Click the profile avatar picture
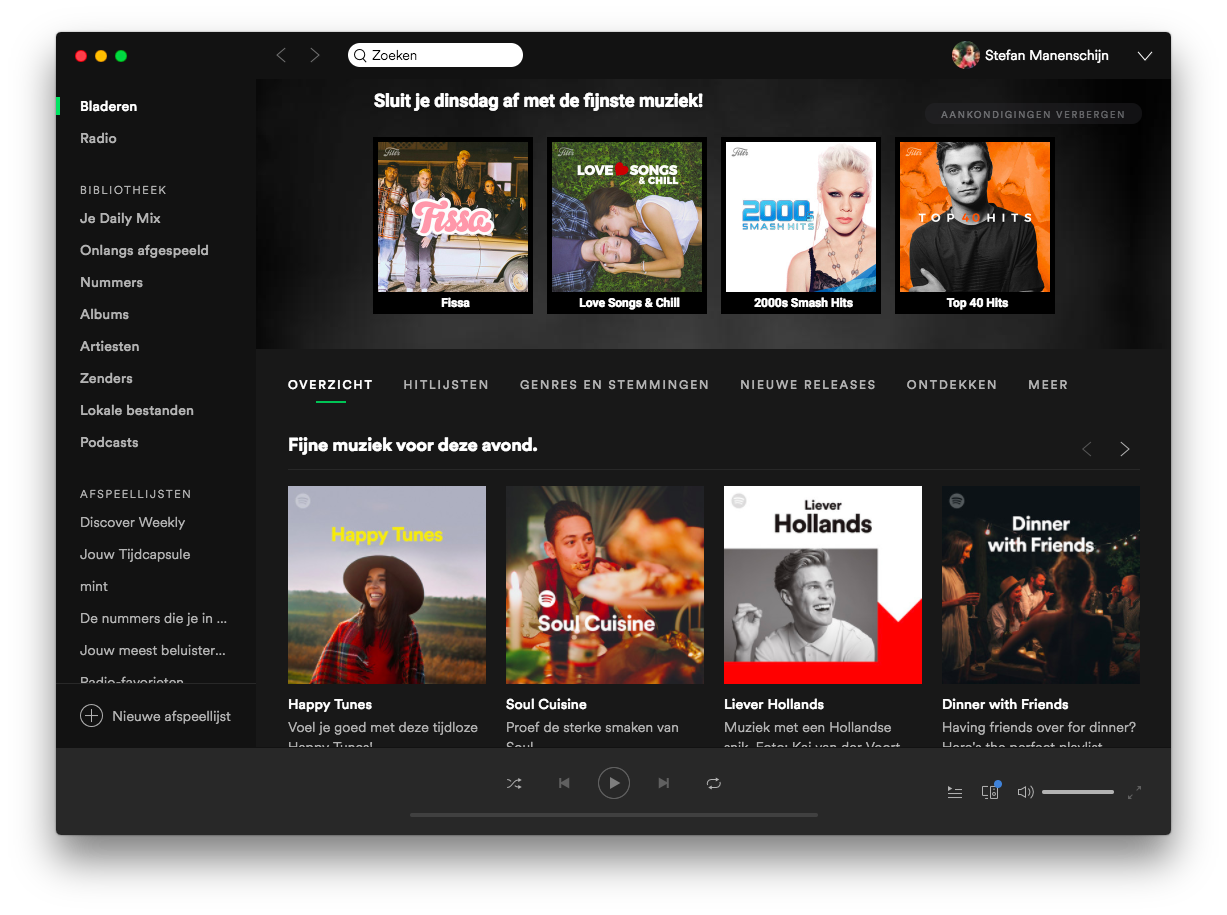Image resolution: width=1227 pixels, height=915 pixels. [965, 55]
